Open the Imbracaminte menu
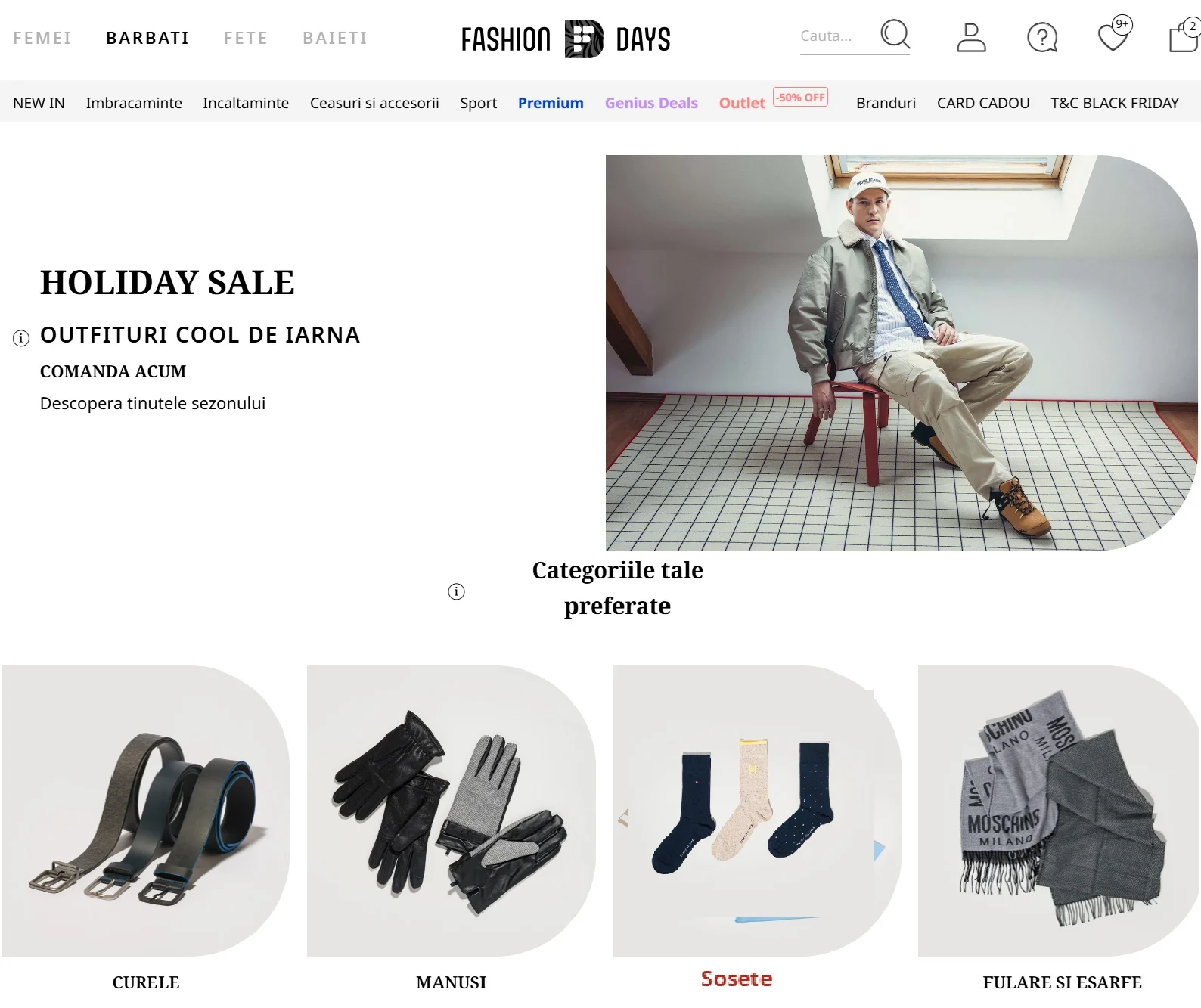The height and width of the screenshot is (1008, 1201). [134, 103]
